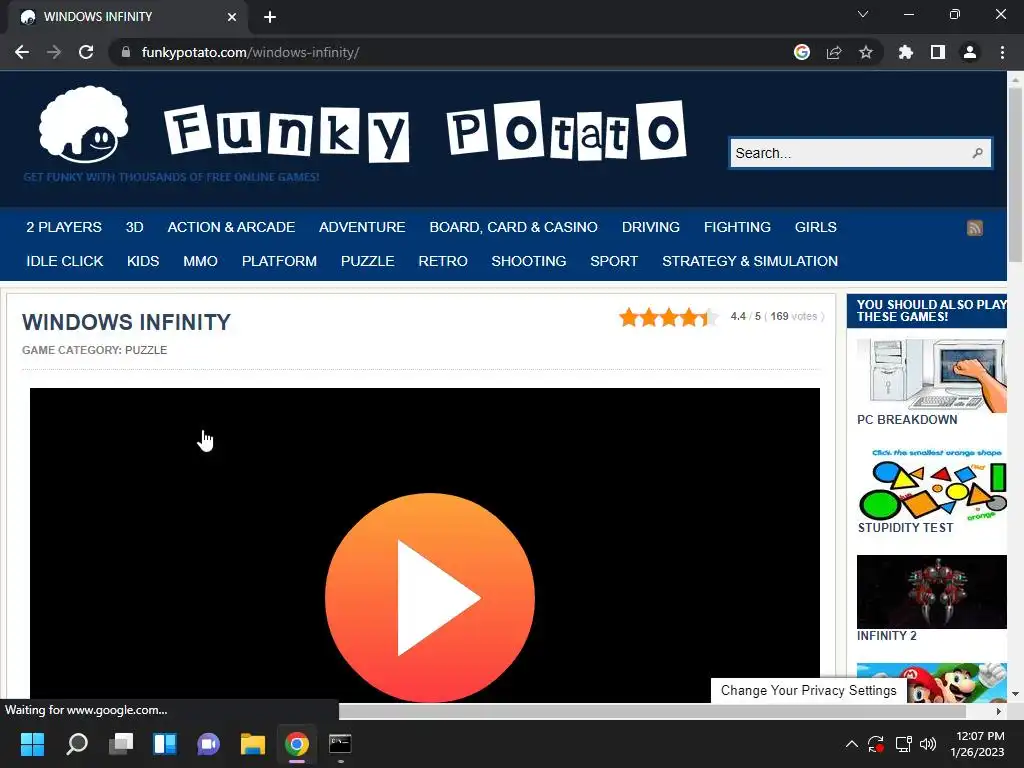
Task: Browse the SPORT category
Action: 614,261
